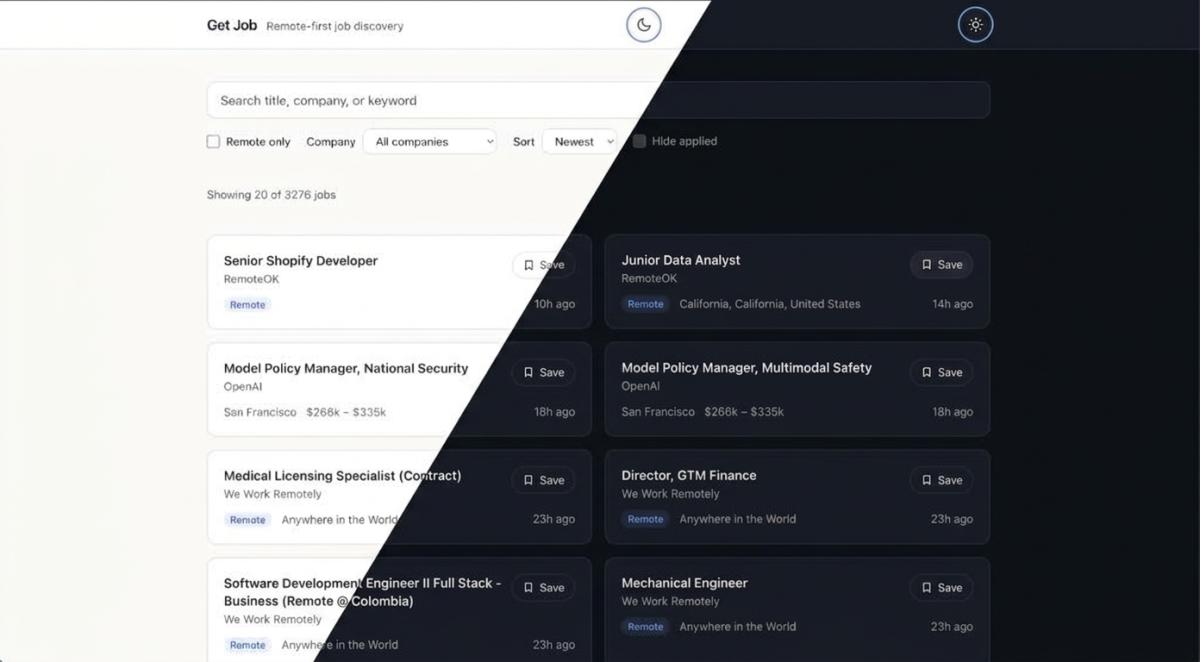Image resolution: width=1200 pixels, height=662 pixels.
Task: Open the Model Policy Manager, Multimodal Safety title
Action: tap(747, 368)
